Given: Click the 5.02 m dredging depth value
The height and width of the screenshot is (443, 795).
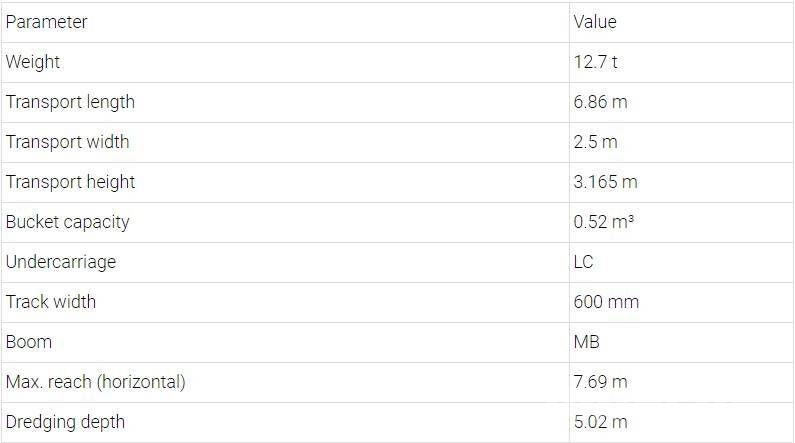Looking at the screenshot, I should (x=600, y=422).
